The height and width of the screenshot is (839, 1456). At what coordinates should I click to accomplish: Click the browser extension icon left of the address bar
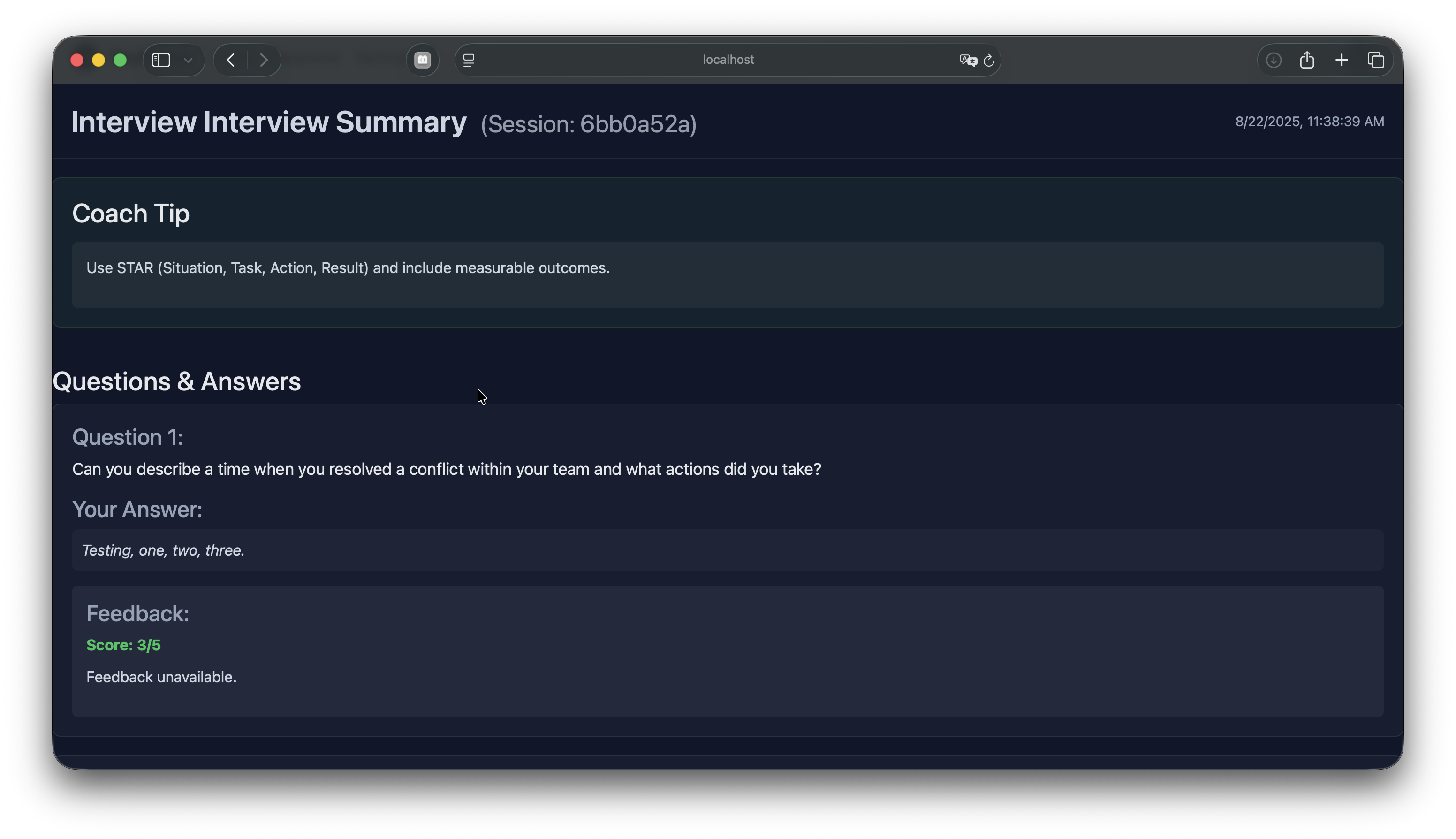422,60
